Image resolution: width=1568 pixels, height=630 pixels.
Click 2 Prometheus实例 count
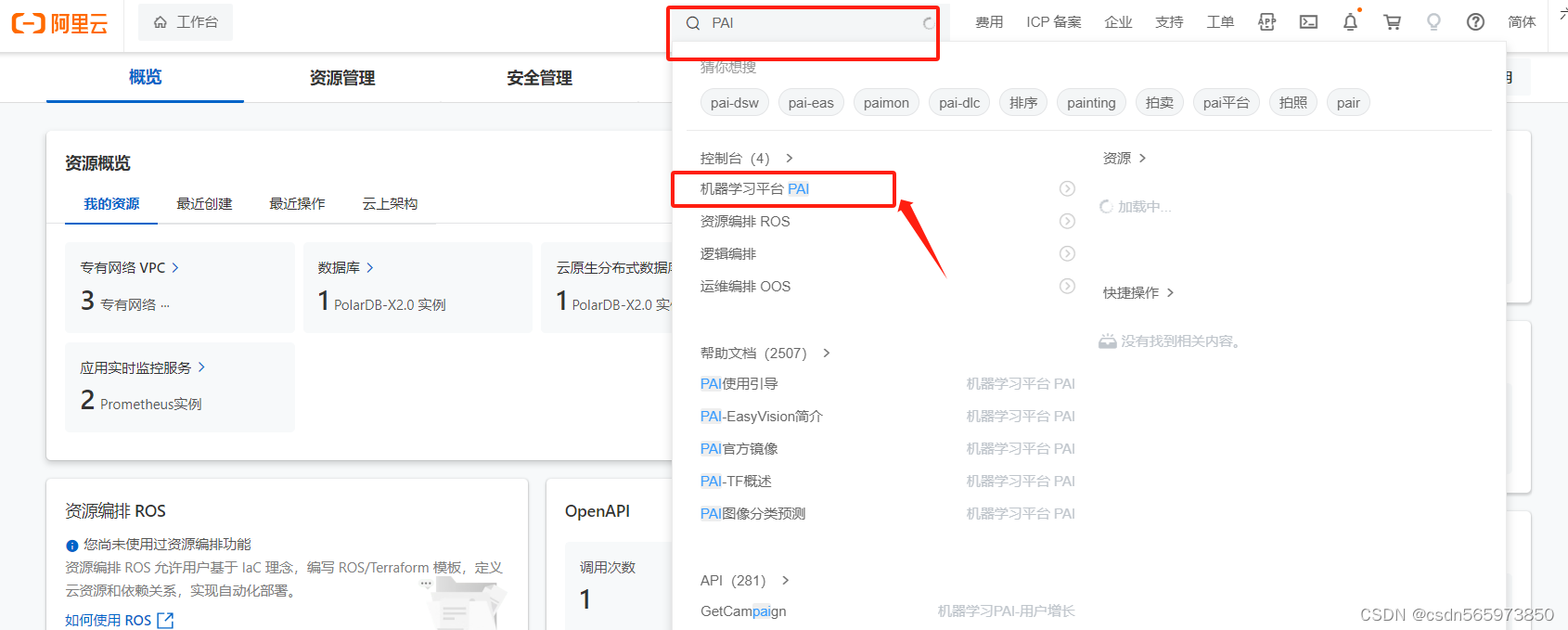pyautogui.click(x=141, y=401)
